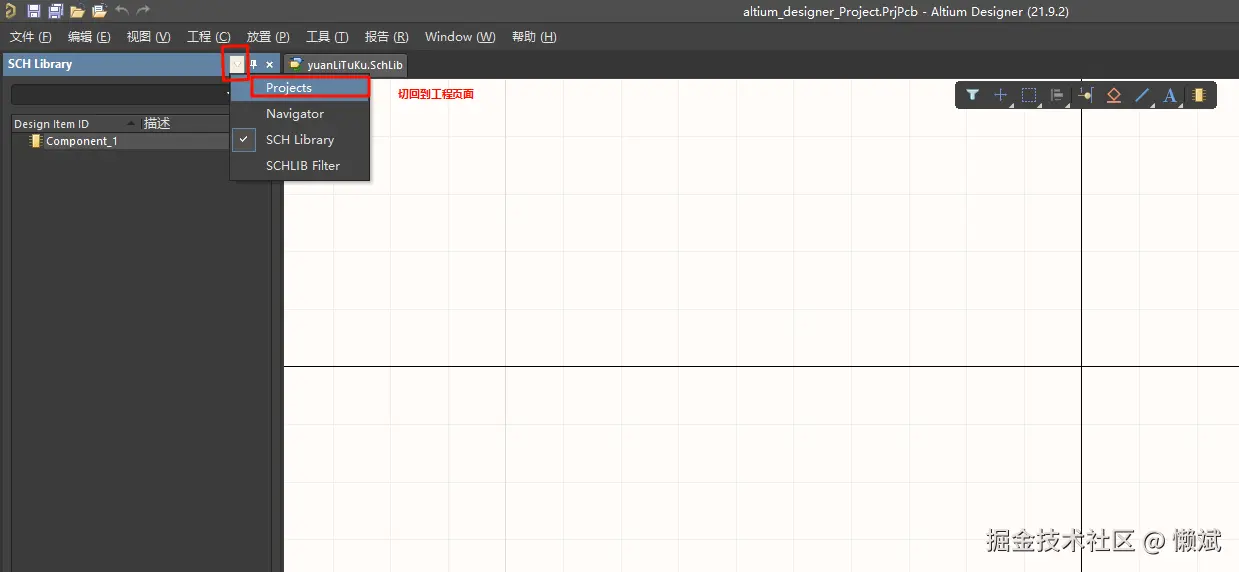Select Component_1 in the library list

tap(82, 141)
